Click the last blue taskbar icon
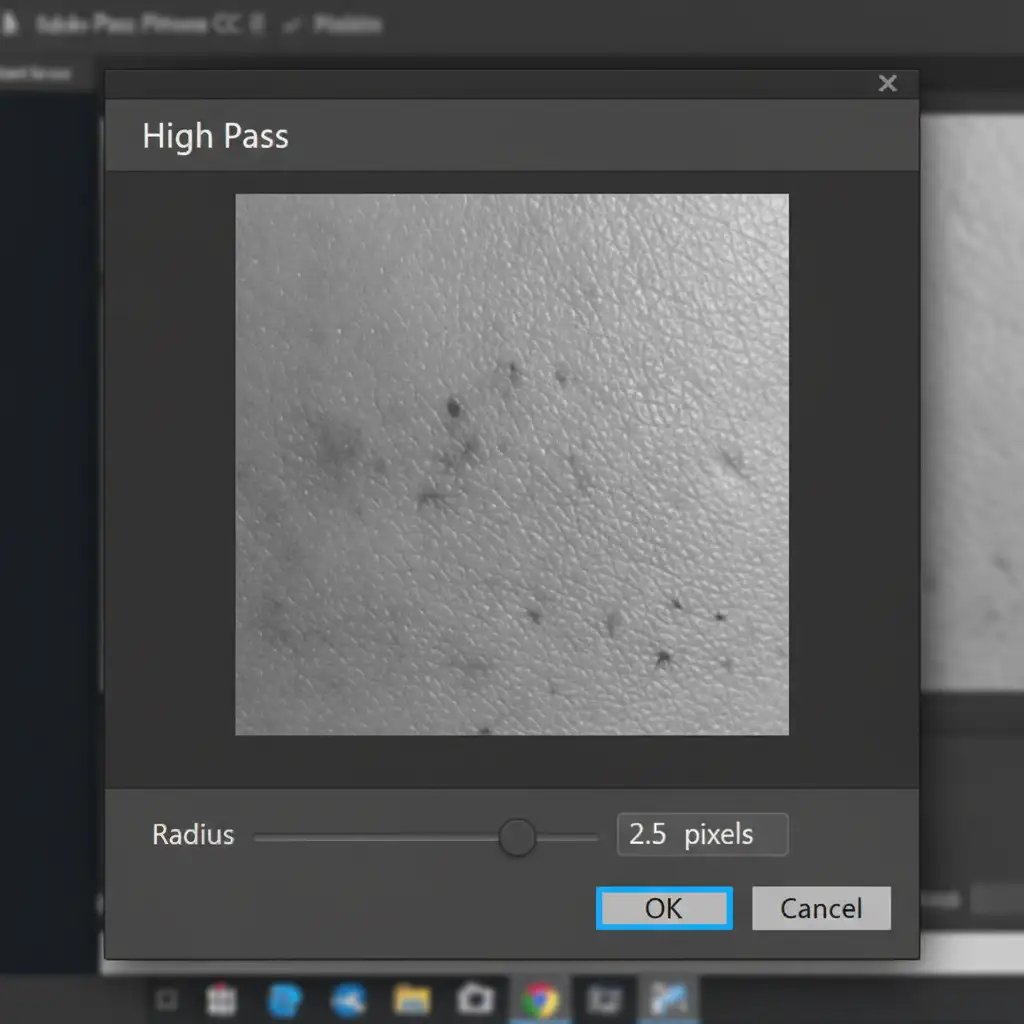The height and width of the screenshot is (1024, 1024). 666,999
